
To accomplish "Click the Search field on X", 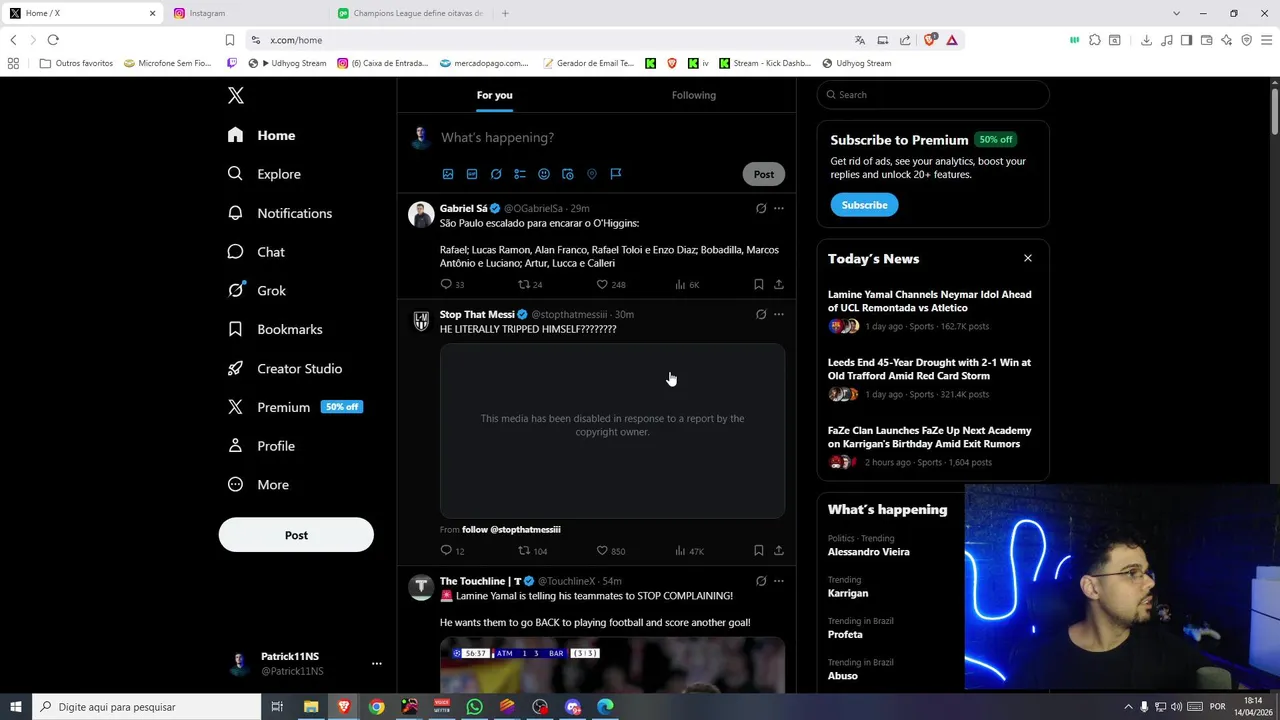I will [x=933, y=95].
